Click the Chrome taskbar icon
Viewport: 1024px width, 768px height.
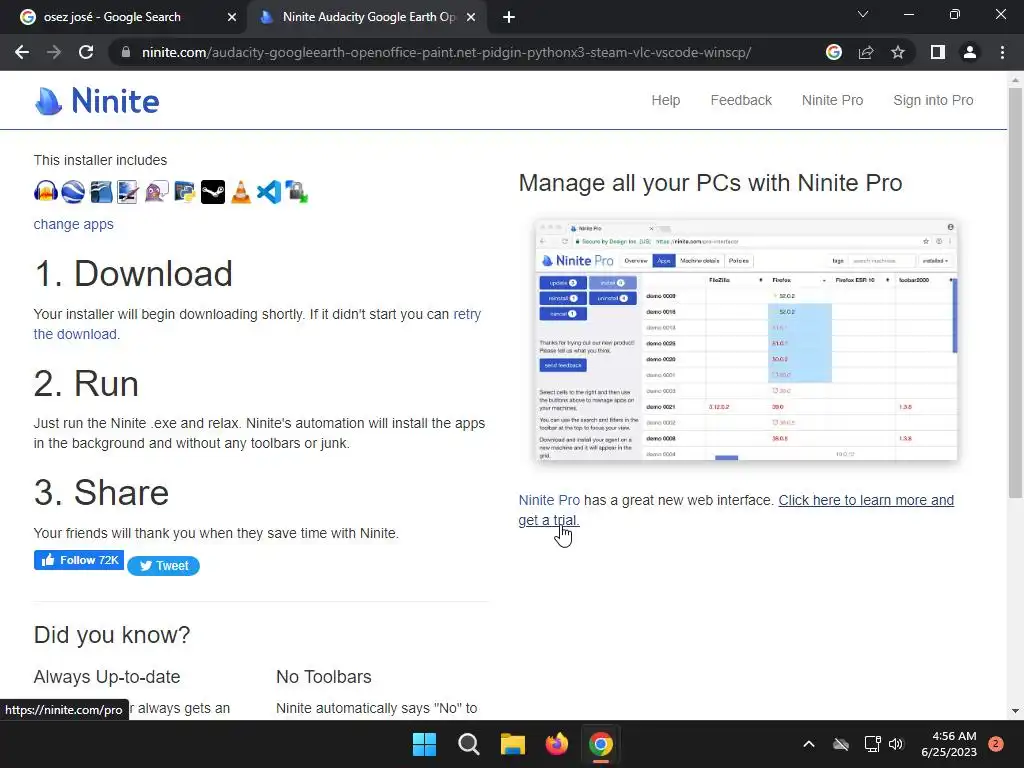click(601, 744)
